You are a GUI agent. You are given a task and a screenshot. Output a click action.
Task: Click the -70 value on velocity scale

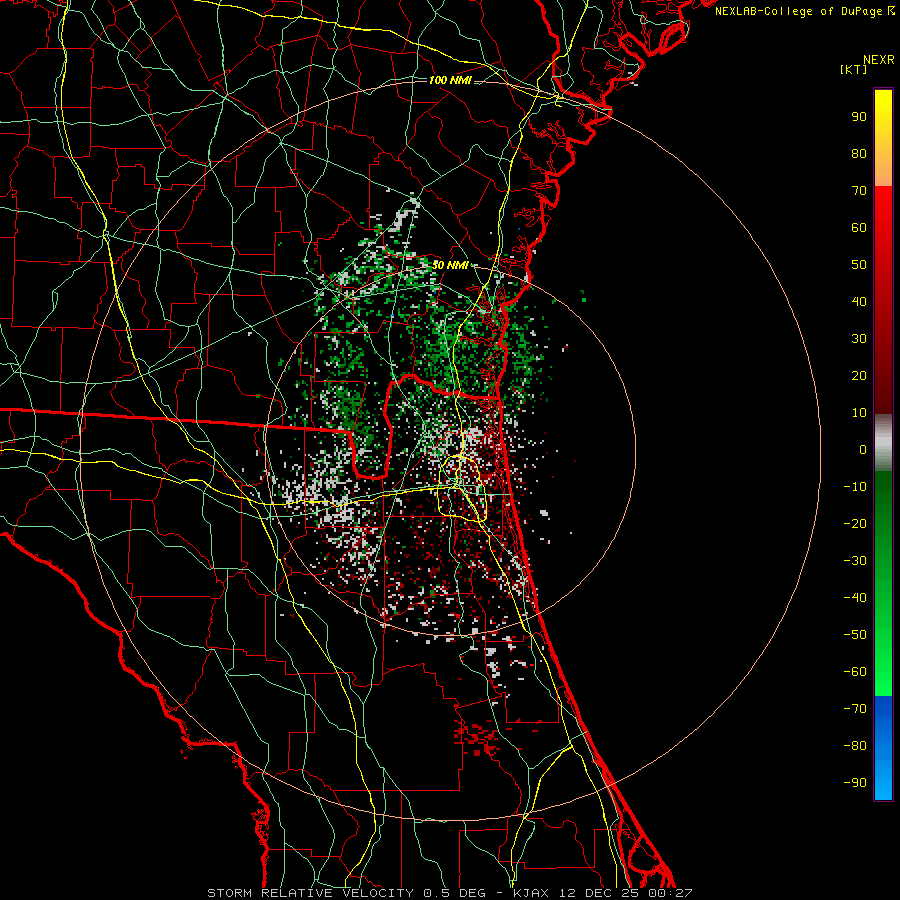pos(855,709)
